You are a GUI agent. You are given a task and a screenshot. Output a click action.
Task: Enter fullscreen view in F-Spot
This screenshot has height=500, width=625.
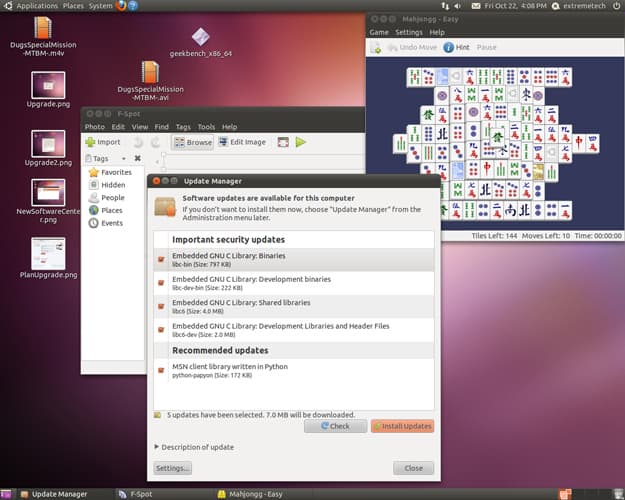pos(283,142)
